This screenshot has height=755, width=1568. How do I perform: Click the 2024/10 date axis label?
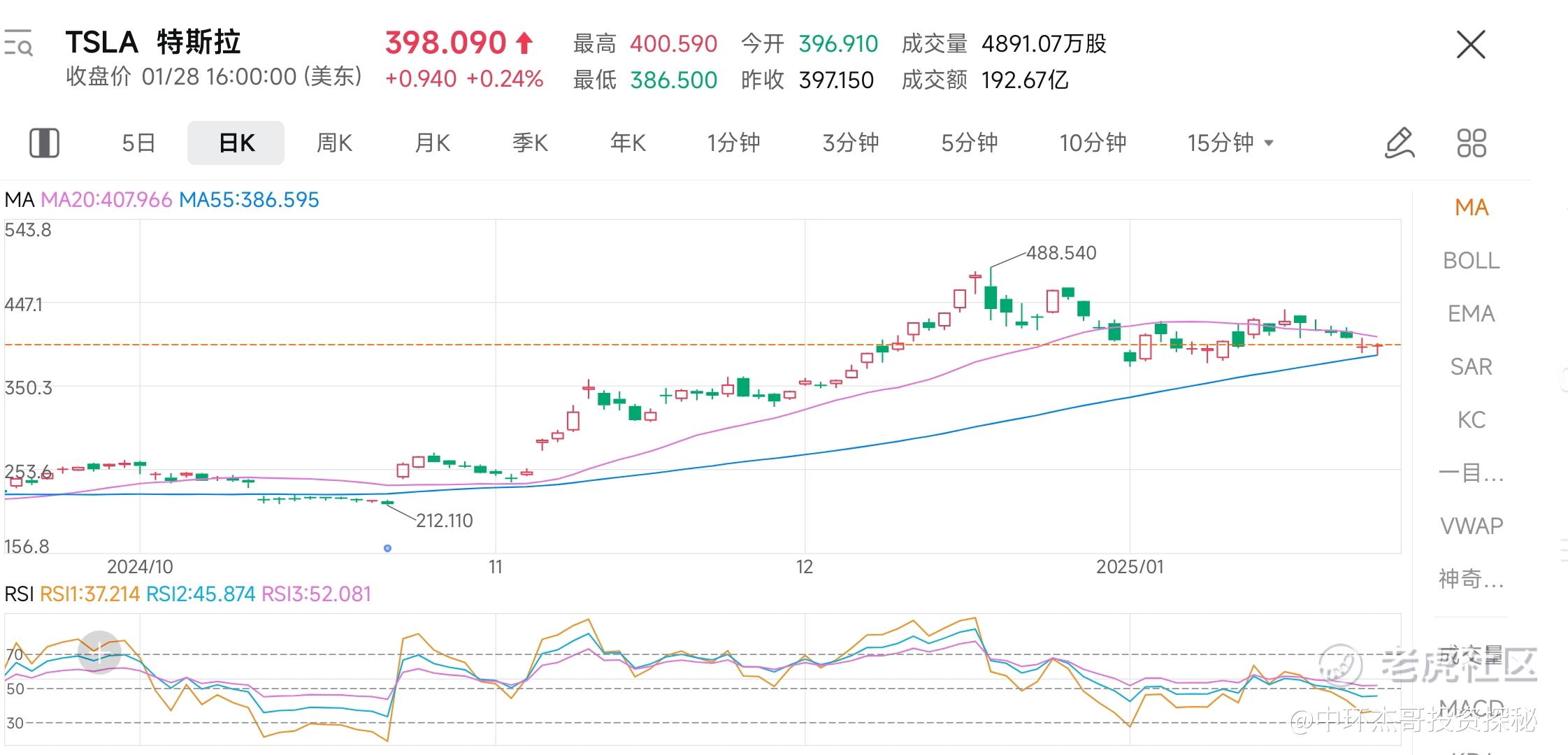[x=140, y=566]
